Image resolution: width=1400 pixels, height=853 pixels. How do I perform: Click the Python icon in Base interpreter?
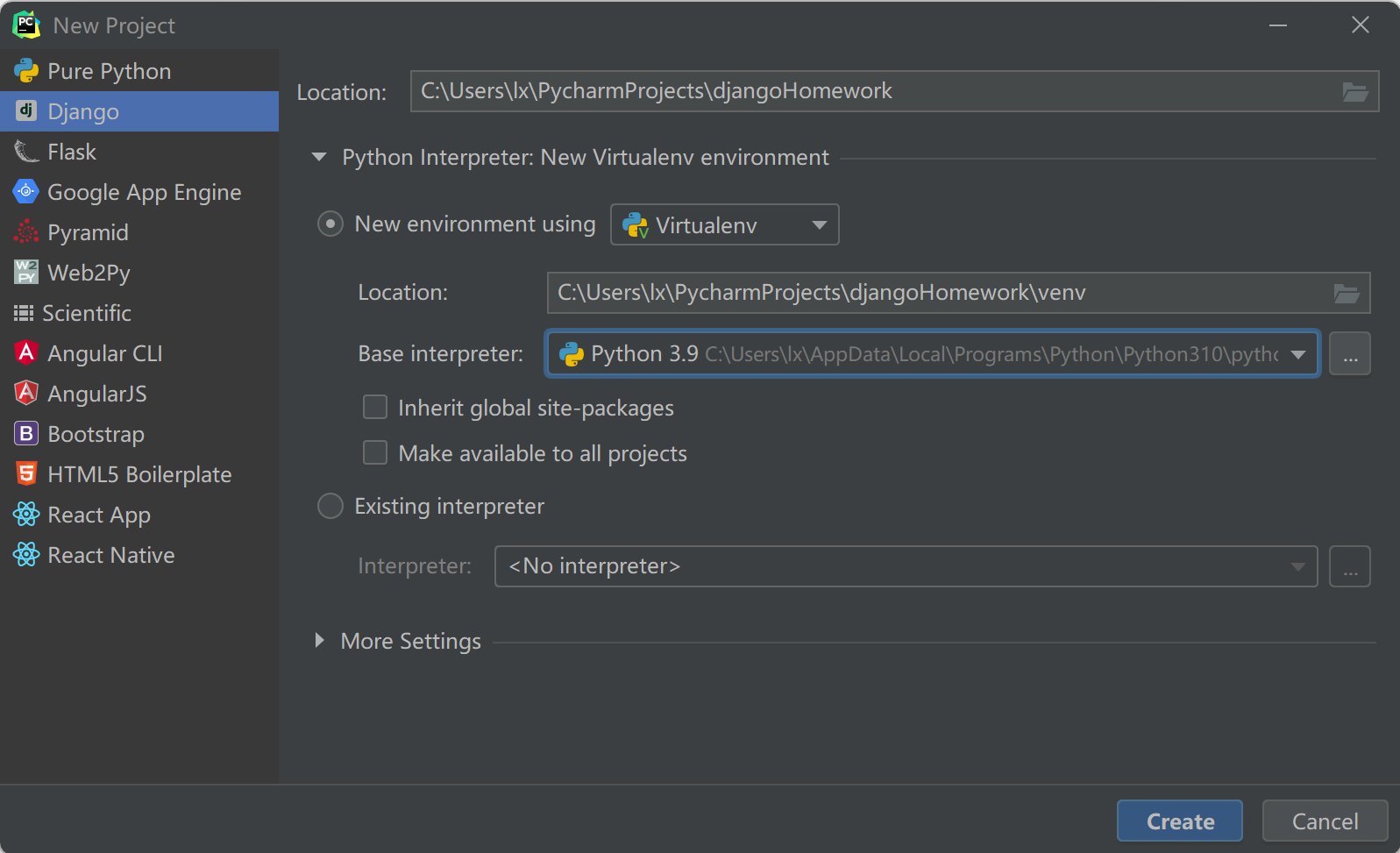572,353
